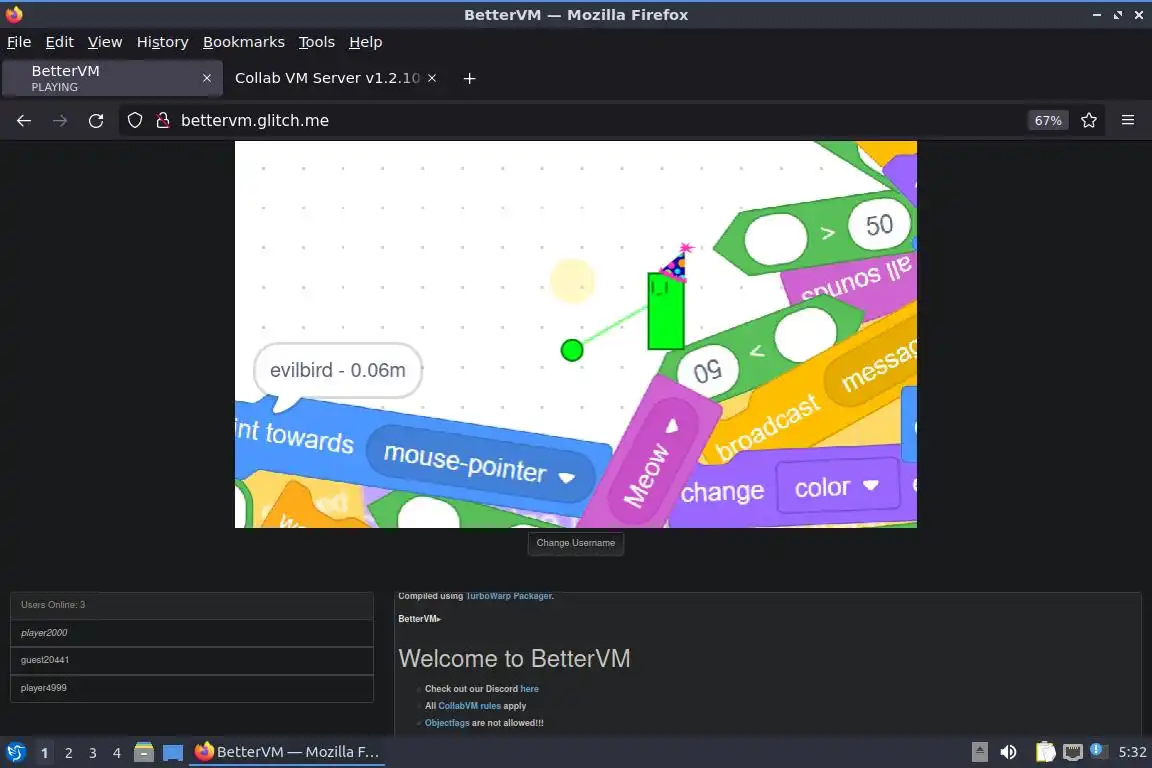The width and height of the screenshot is (1152, 768).
Task: Click the mouse-pointer dropdown in game block
Action: (479, 463)
